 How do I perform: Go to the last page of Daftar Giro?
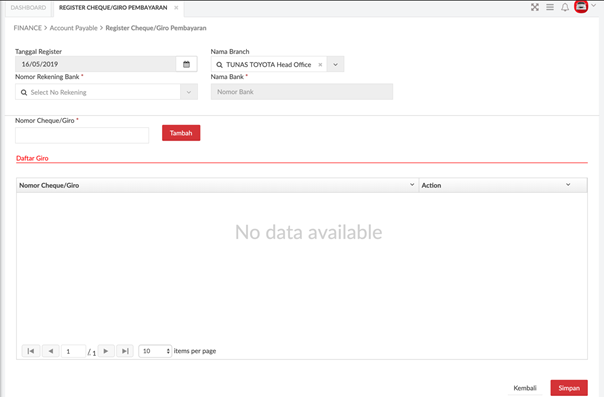tap(125, 351)
